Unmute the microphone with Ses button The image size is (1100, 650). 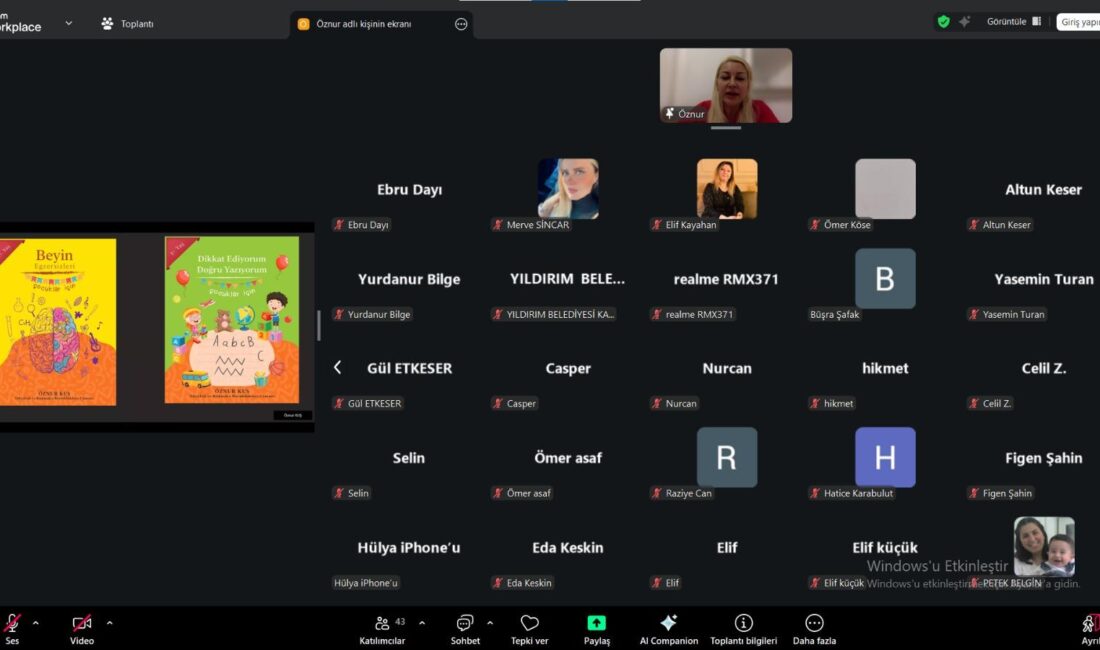pyautogui.click(x=12, y=624)
